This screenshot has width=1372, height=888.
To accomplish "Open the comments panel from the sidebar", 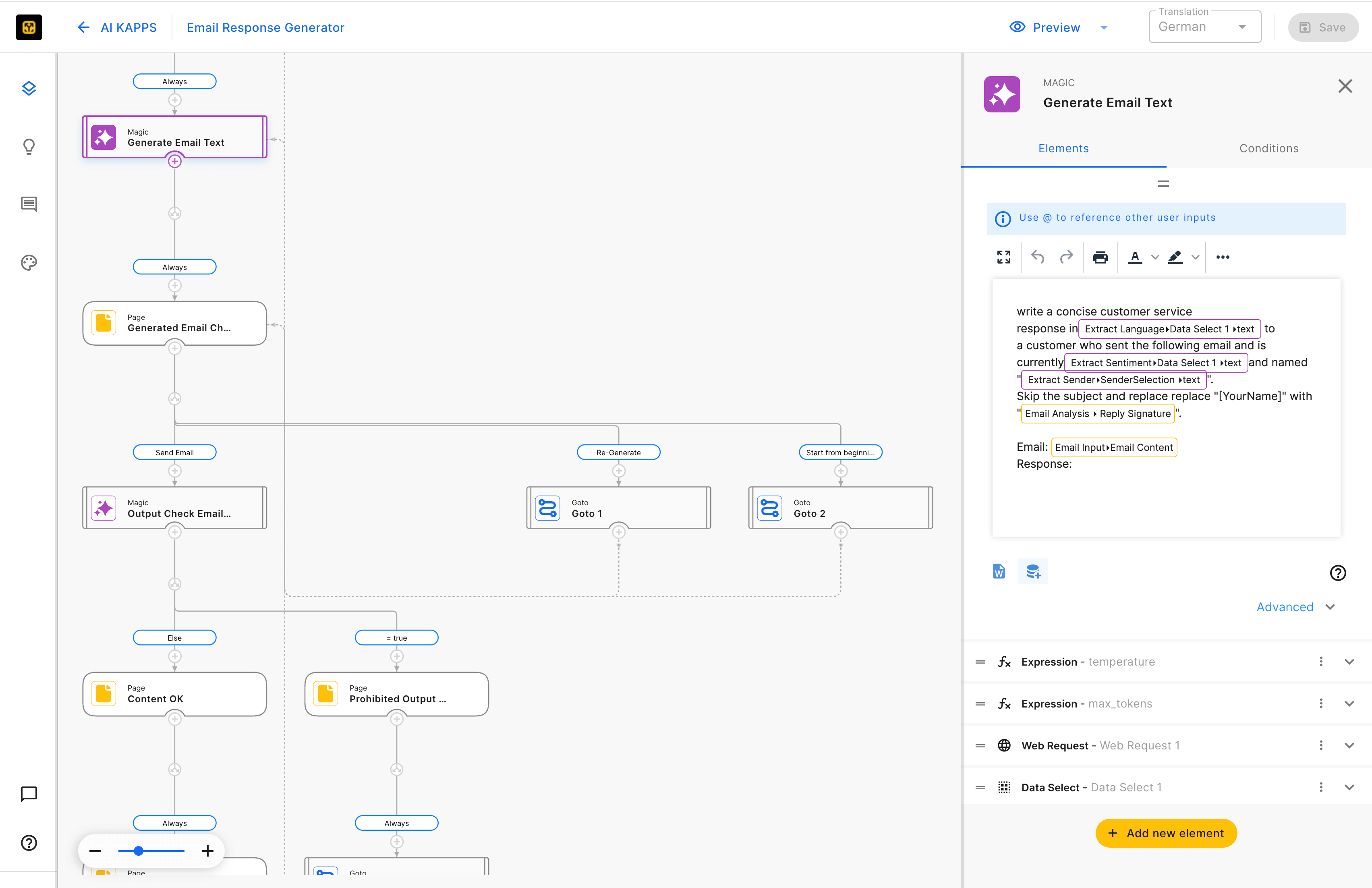I will (29, 204).
